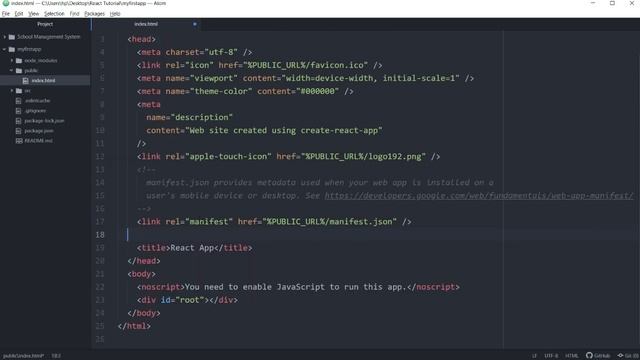Click the HTML grammar selector

click(x=571, y=356)
